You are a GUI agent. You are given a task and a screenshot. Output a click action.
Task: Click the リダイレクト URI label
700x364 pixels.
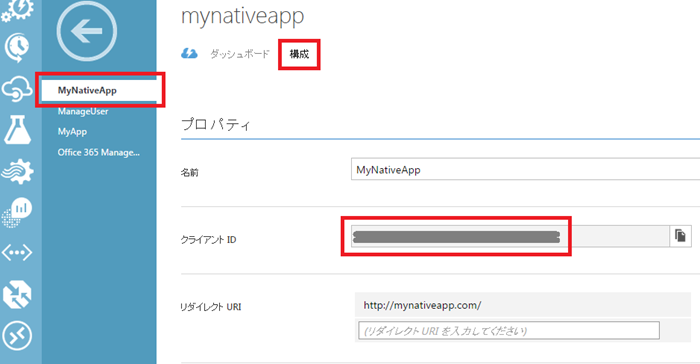point(210,307)
